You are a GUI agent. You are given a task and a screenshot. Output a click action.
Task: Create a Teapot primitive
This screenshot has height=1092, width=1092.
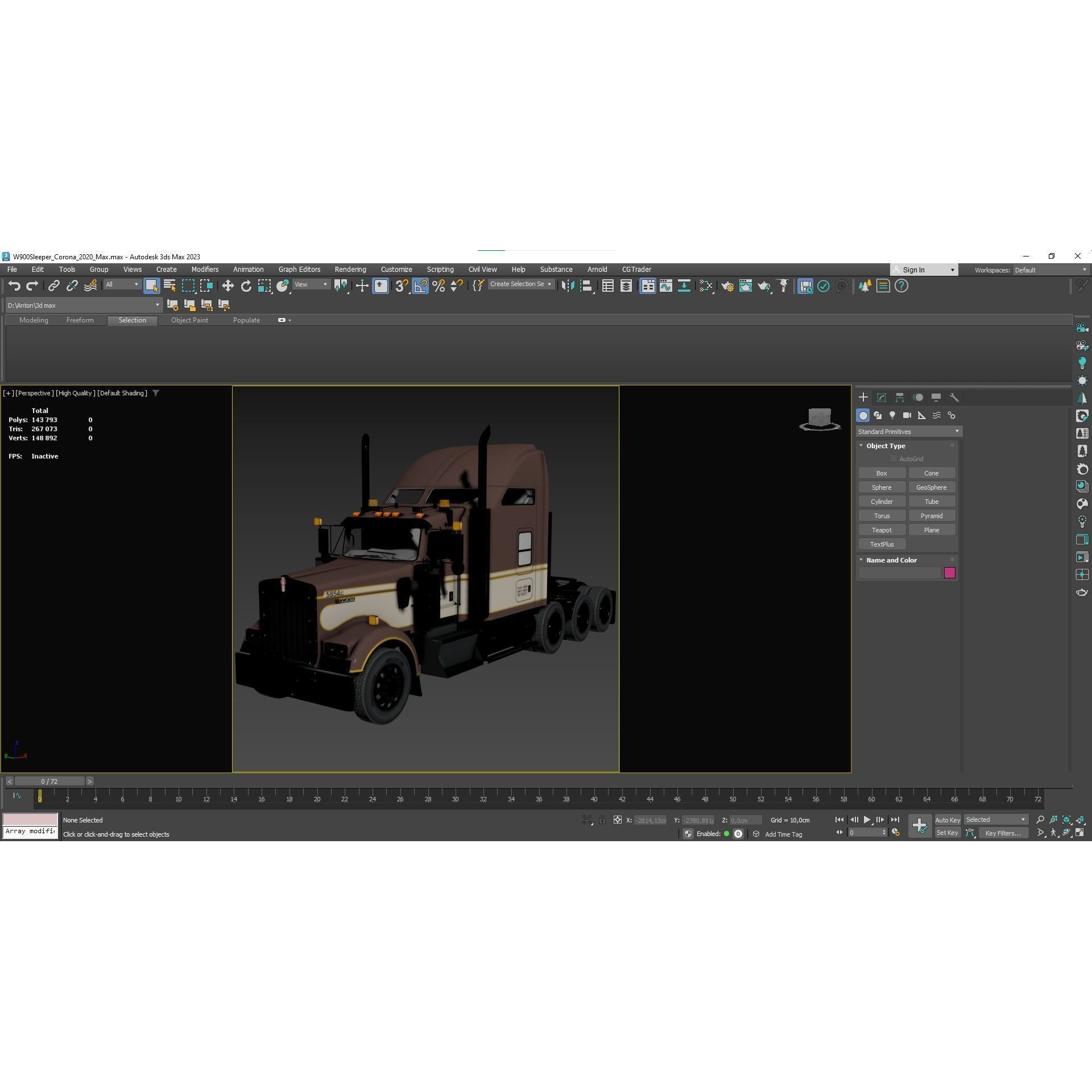pos(882,530)
